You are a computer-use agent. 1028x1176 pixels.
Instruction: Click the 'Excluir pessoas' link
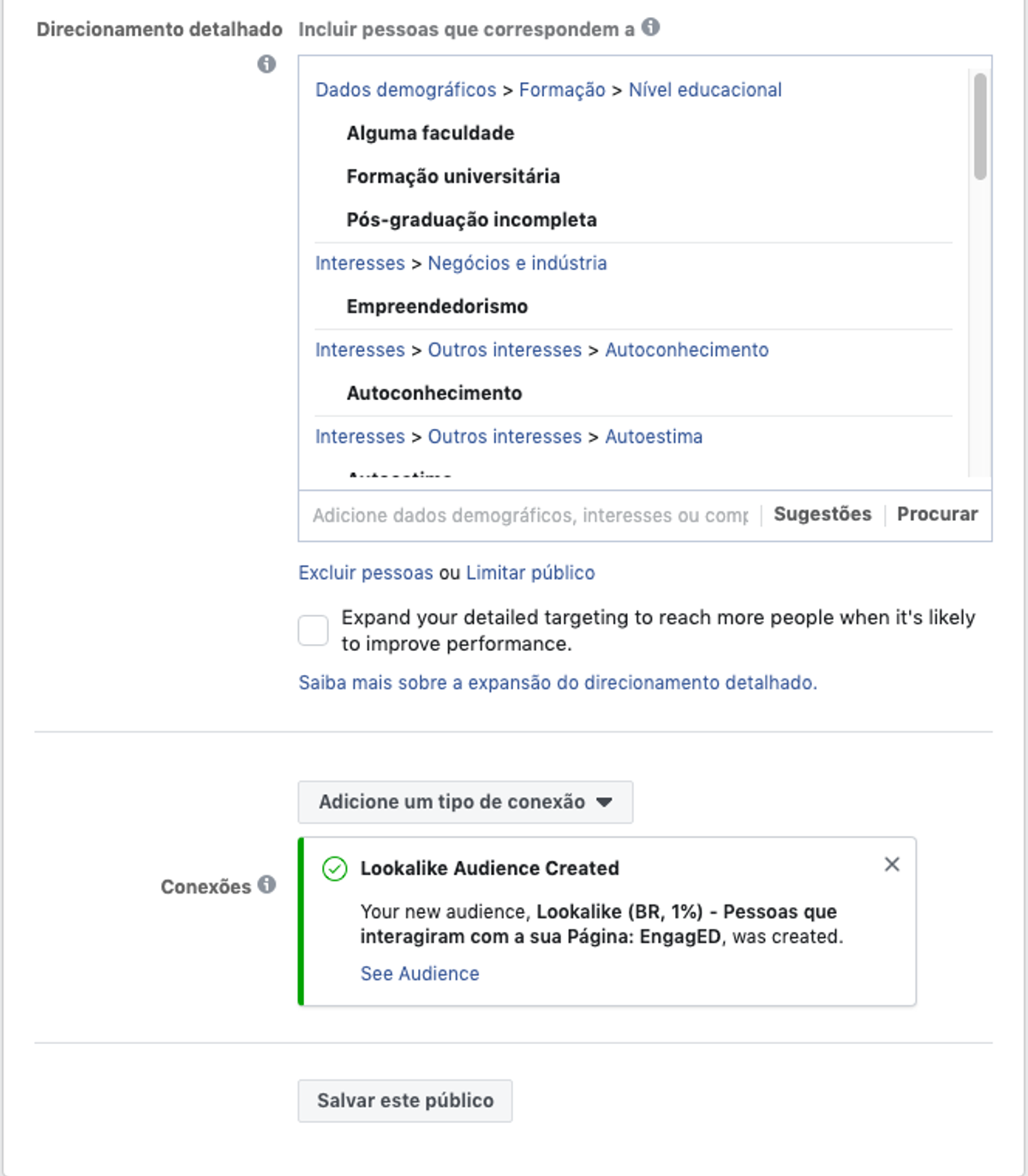[366, 573]
